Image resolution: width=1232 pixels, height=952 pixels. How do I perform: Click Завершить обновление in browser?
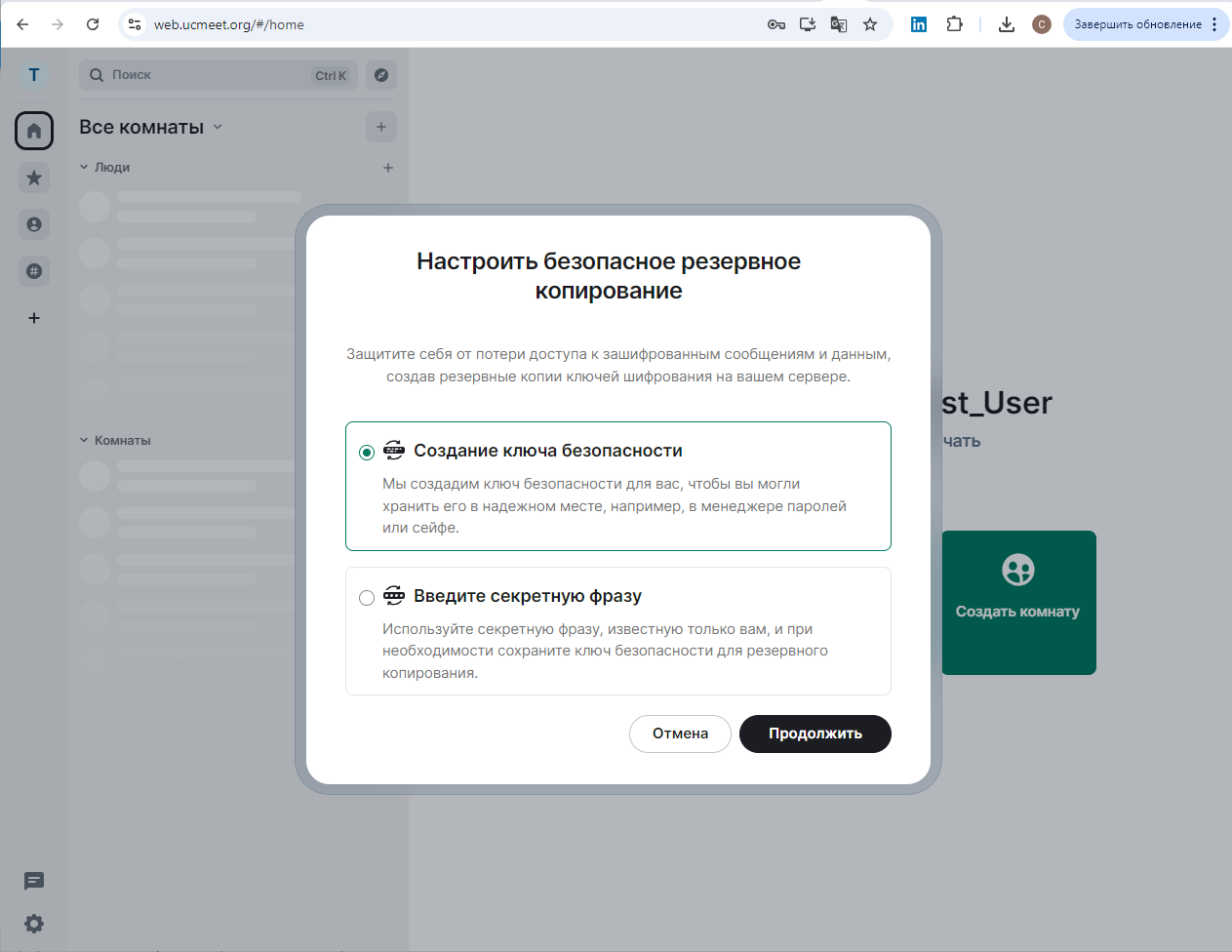pyautogui.click(x=1138, y=23)
